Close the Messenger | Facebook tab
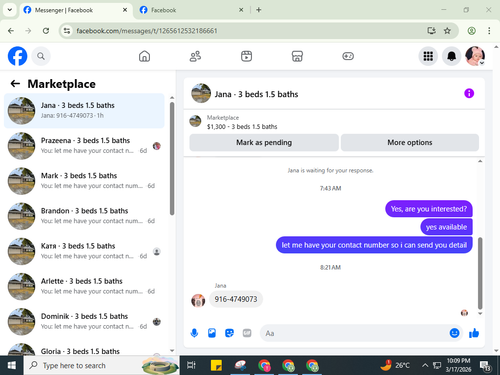The image size is (500, 375). tap(125, 10)
